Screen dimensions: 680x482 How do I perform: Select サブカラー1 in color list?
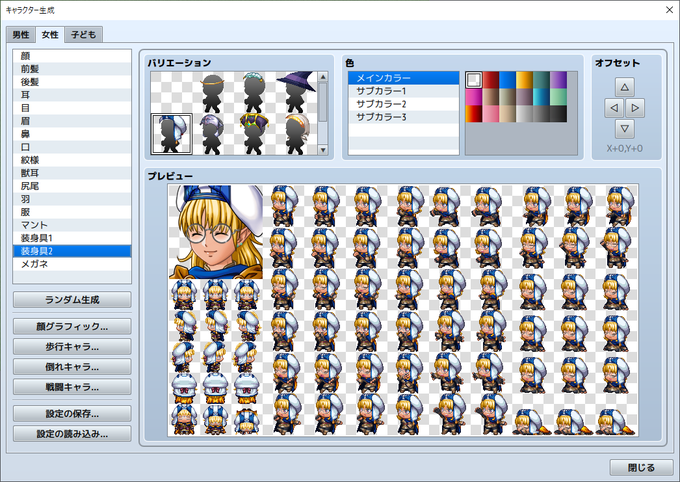point(403,91)
